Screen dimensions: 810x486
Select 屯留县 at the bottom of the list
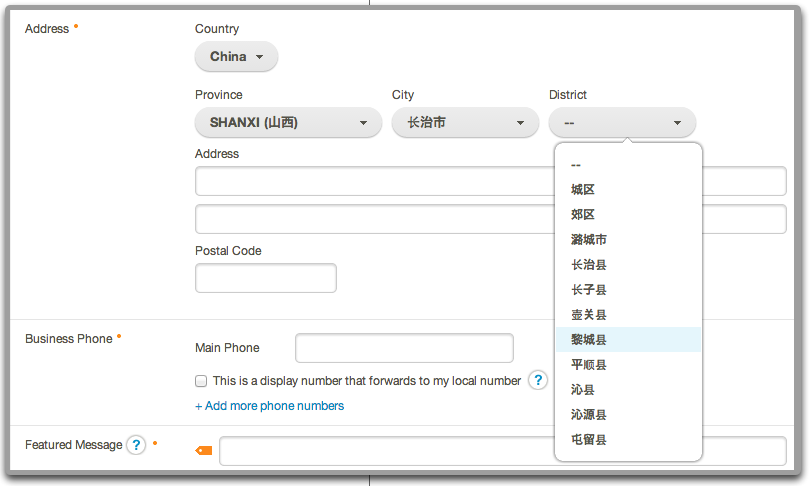(x=589, y=440)
